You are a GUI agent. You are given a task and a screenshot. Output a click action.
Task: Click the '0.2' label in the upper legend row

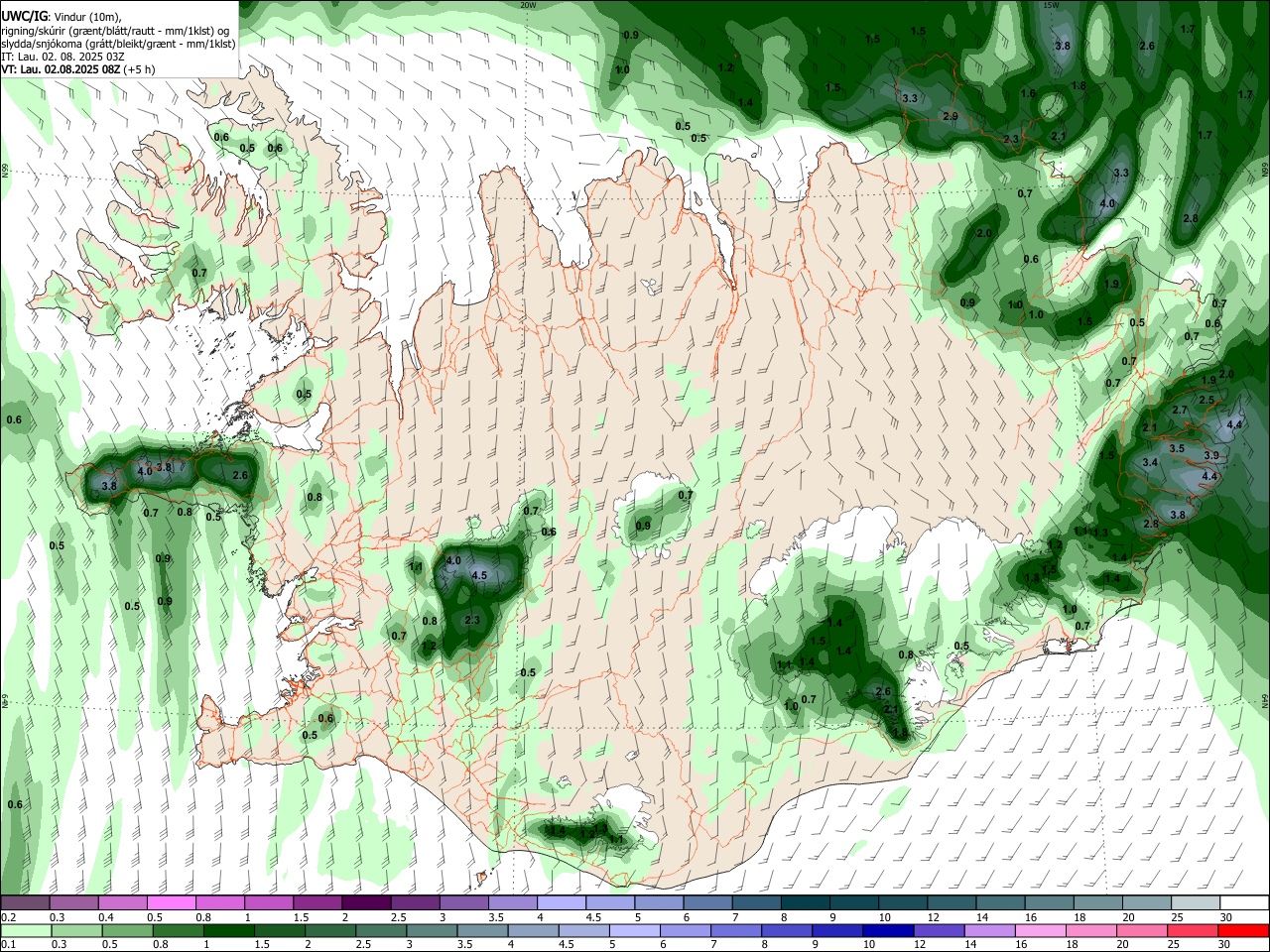[8, 917]
